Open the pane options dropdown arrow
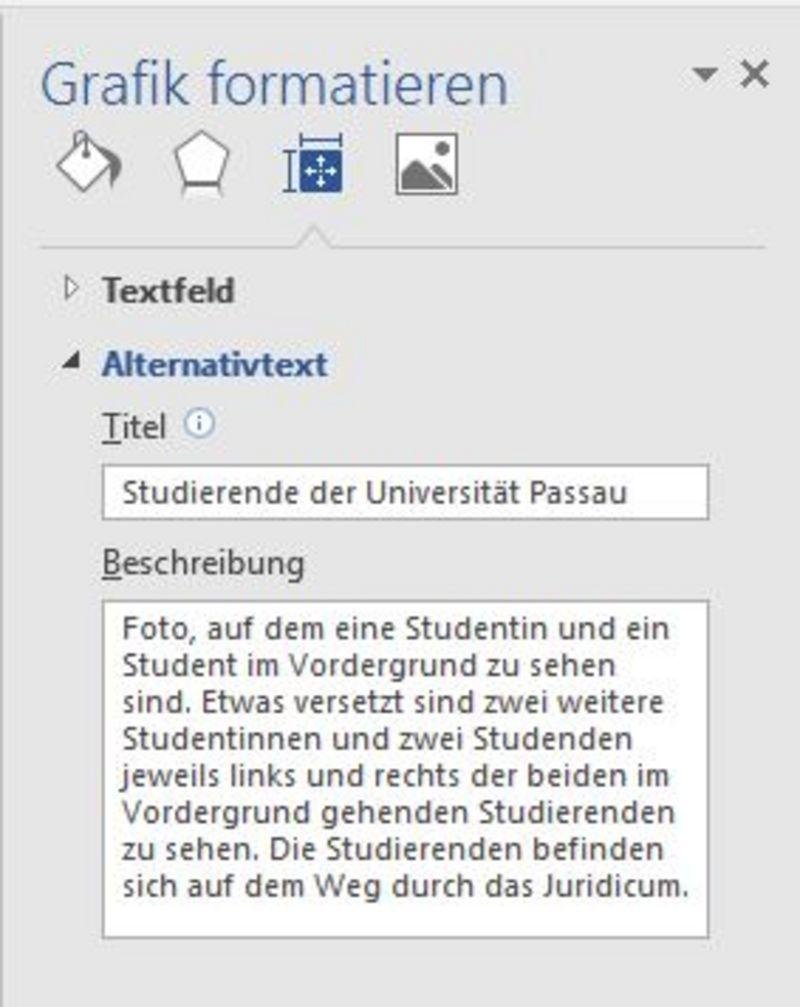Screen dimensions: 800x1007 tap(705, 74)
